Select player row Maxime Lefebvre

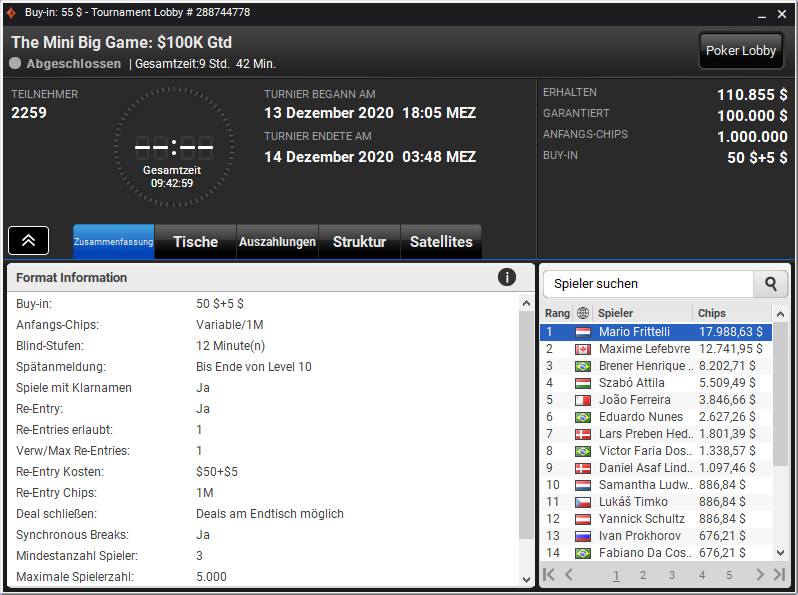point(656,349)
